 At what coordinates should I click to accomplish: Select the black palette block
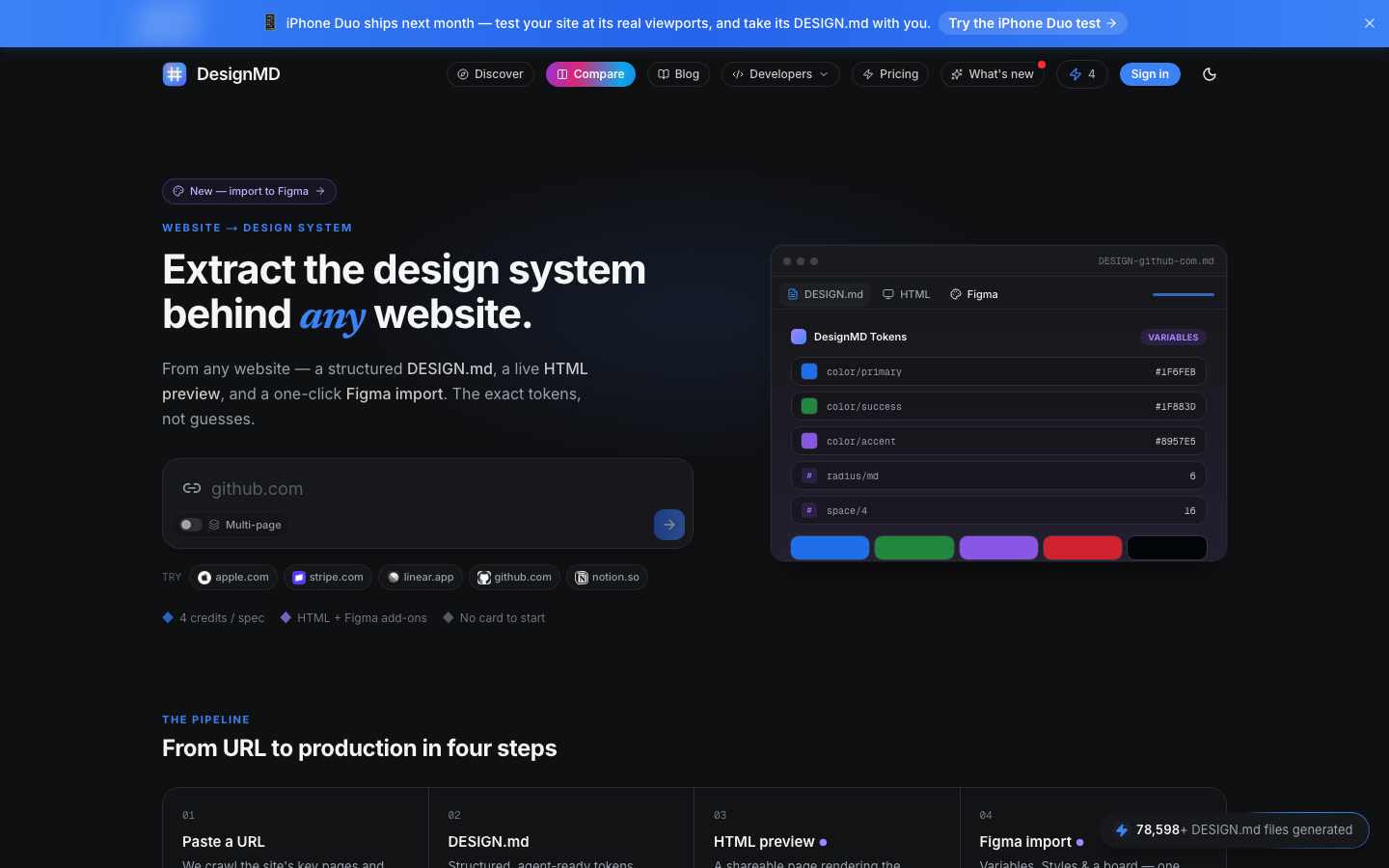(x=1167, y=548)
